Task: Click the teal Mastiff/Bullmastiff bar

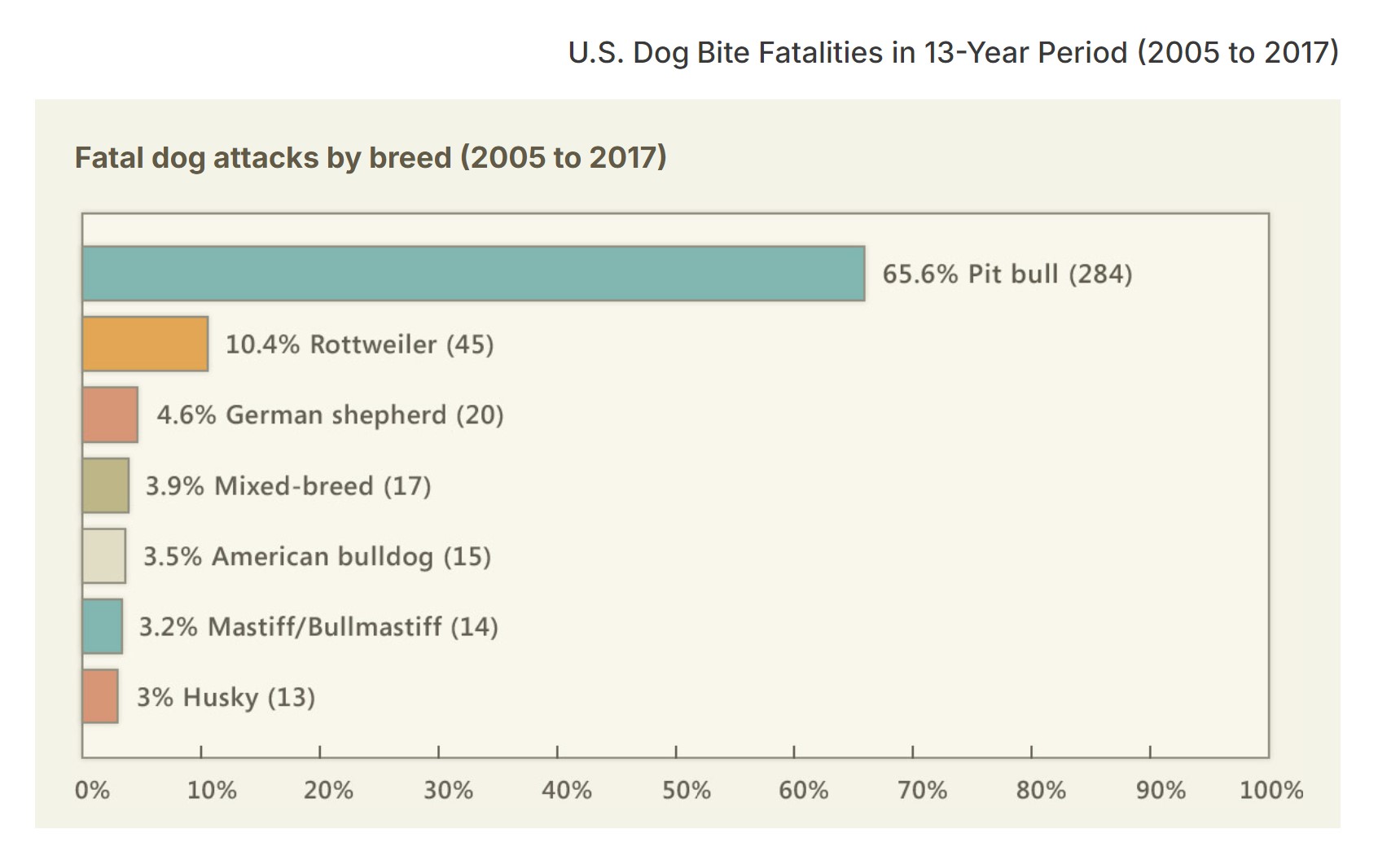Action: coord(103,626)
